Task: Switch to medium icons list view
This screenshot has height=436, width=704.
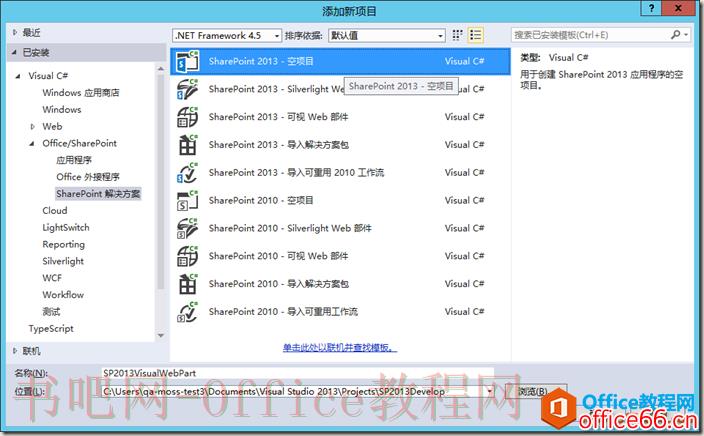Action: click(x=475, y=35)
